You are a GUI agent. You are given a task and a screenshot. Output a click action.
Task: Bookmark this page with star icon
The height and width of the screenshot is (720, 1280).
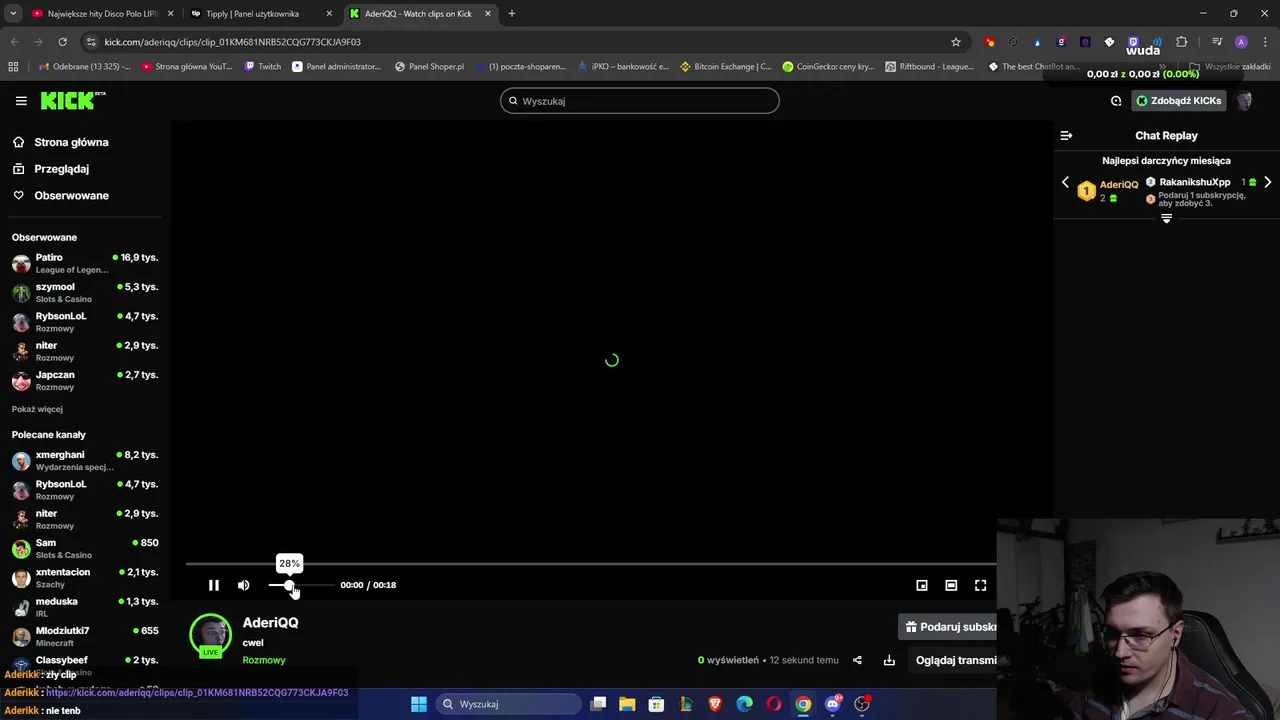[956, 42]
